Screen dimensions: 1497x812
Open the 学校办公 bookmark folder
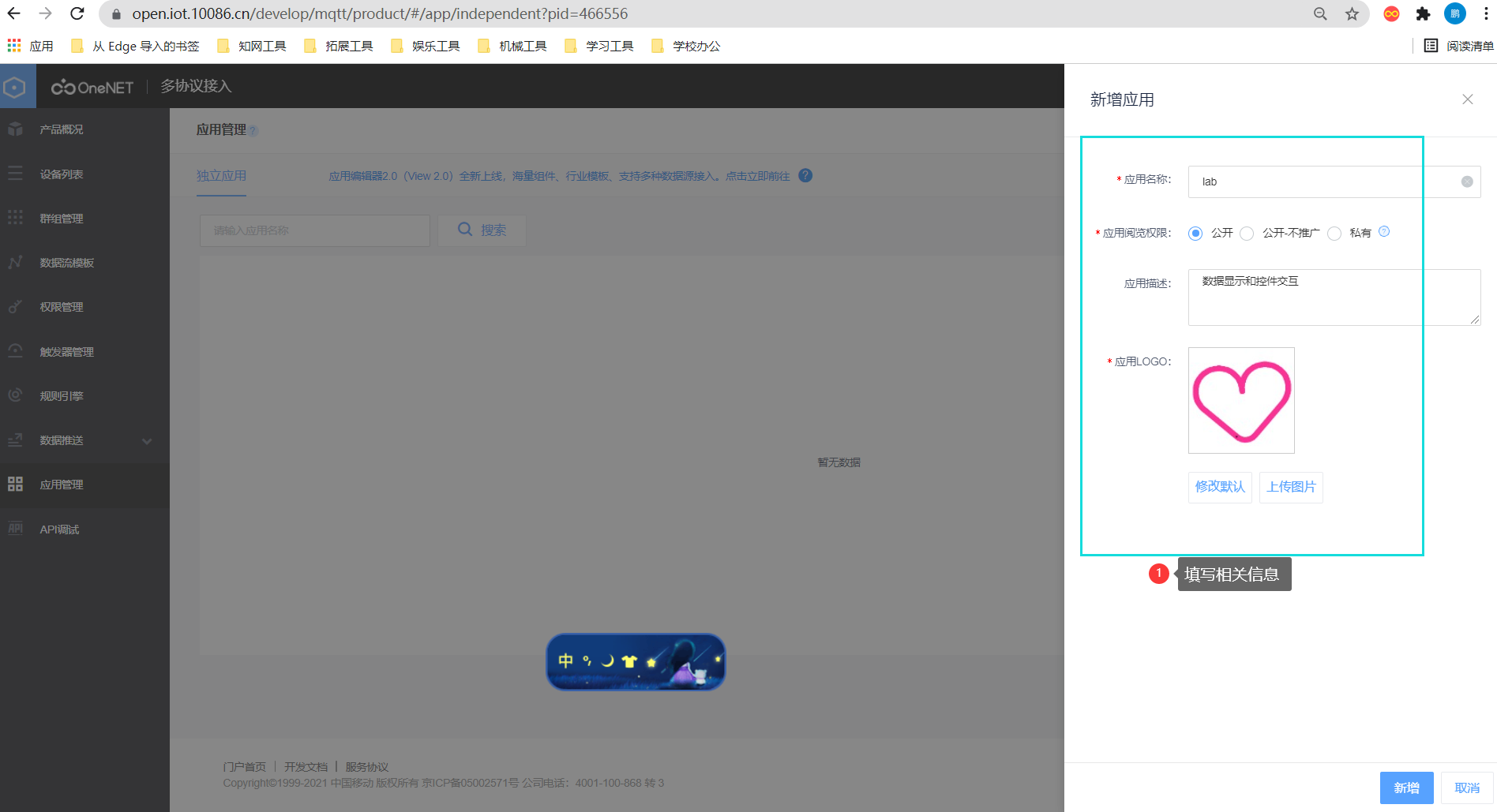pos(686,46)
